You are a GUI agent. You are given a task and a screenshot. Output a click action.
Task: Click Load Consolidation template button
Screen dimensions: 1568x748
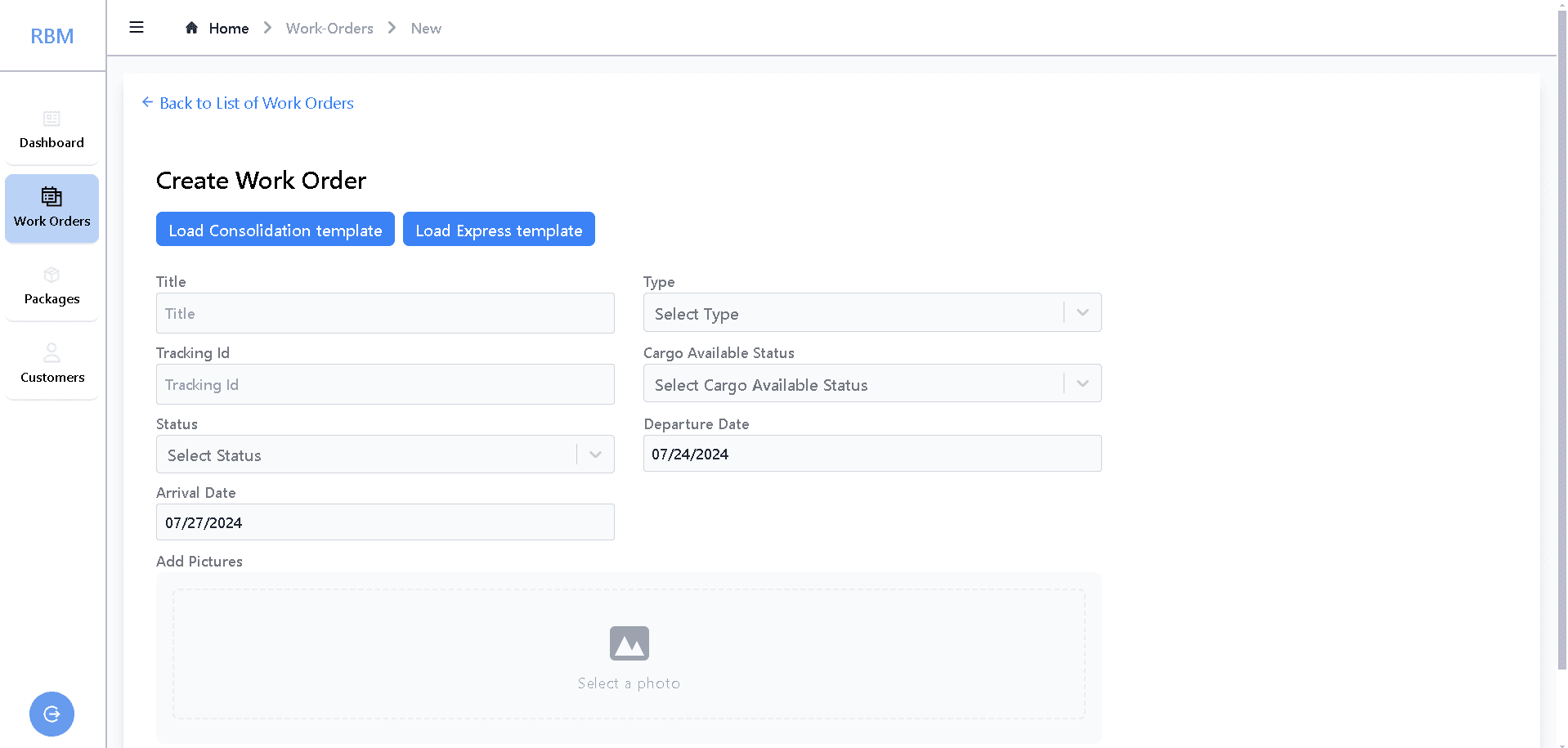(x=276, y=230)
